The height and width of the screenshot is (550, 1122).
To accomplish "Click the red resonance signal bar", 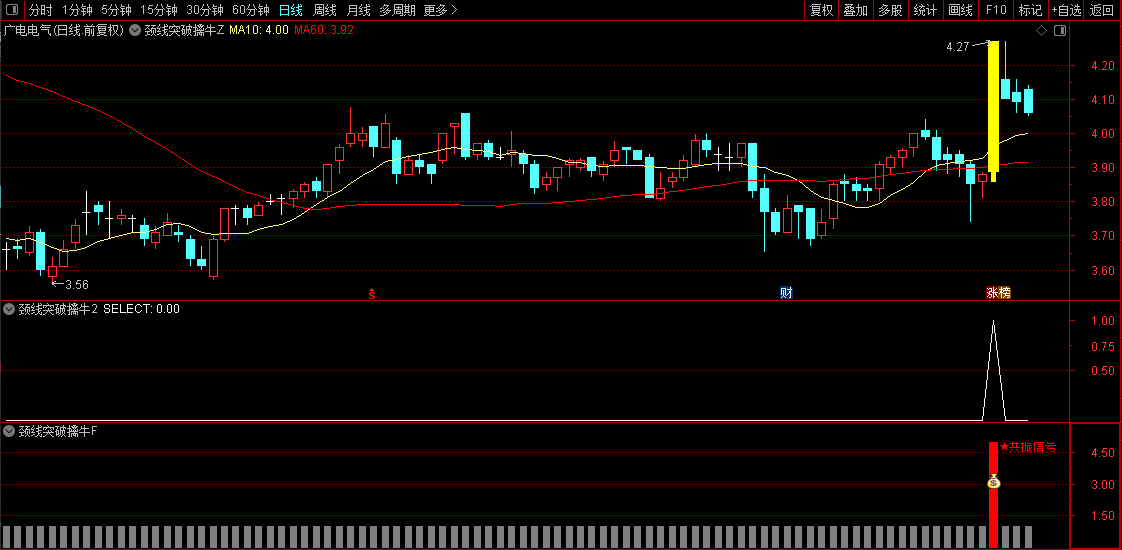I will click(993, 495).
